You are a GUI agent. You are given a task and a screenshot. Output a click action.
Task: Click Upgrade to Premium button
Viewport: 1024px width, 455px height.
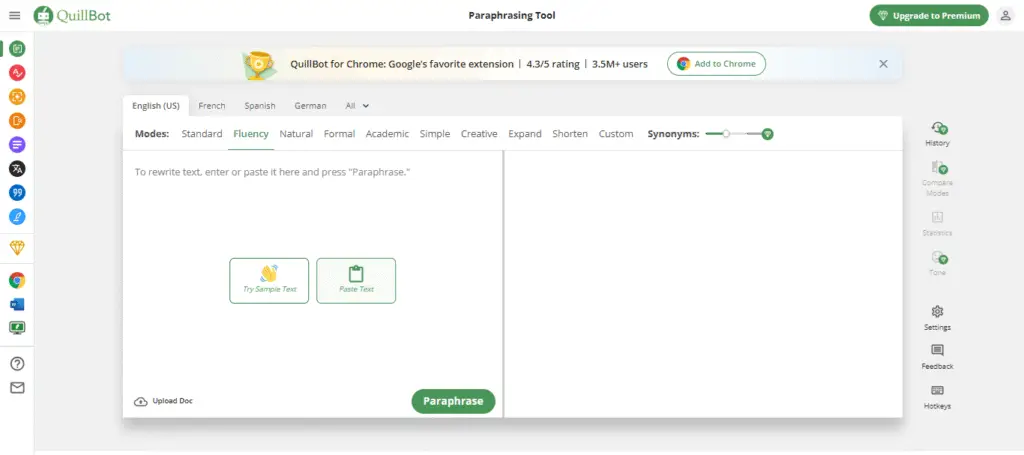coord(929,16)
